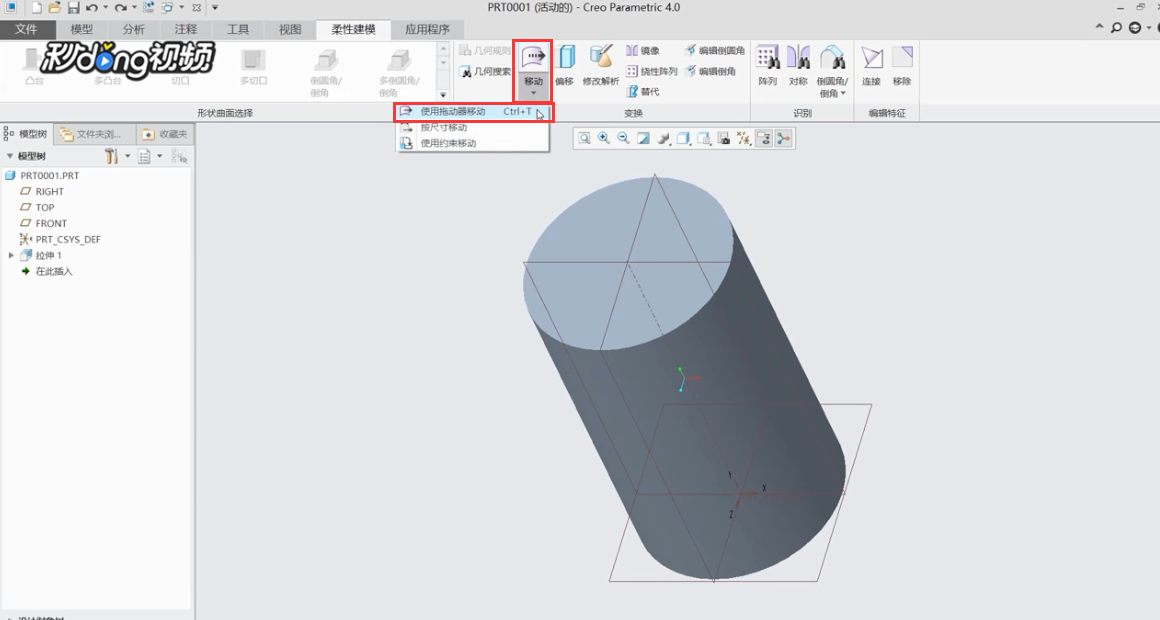Select PRT_CSYS_DEF coordinate system
1160x620 pixels.
click(61, 239)
